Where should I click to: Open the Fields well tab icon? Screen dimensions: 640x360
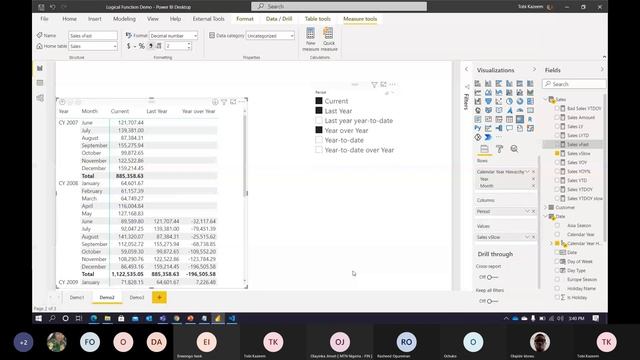tap(484, 149)
